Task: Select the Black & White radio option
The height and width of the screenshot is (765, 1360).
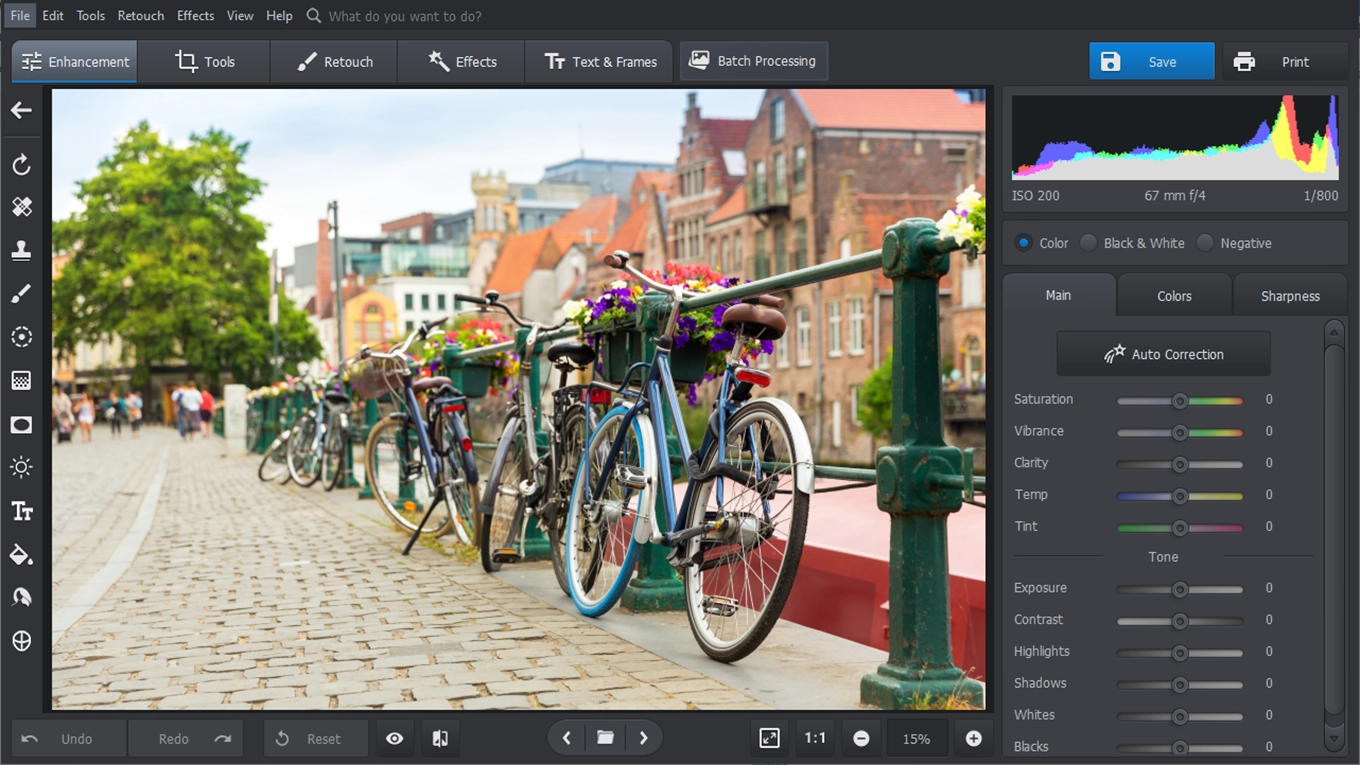Action: click(1088, 243)
